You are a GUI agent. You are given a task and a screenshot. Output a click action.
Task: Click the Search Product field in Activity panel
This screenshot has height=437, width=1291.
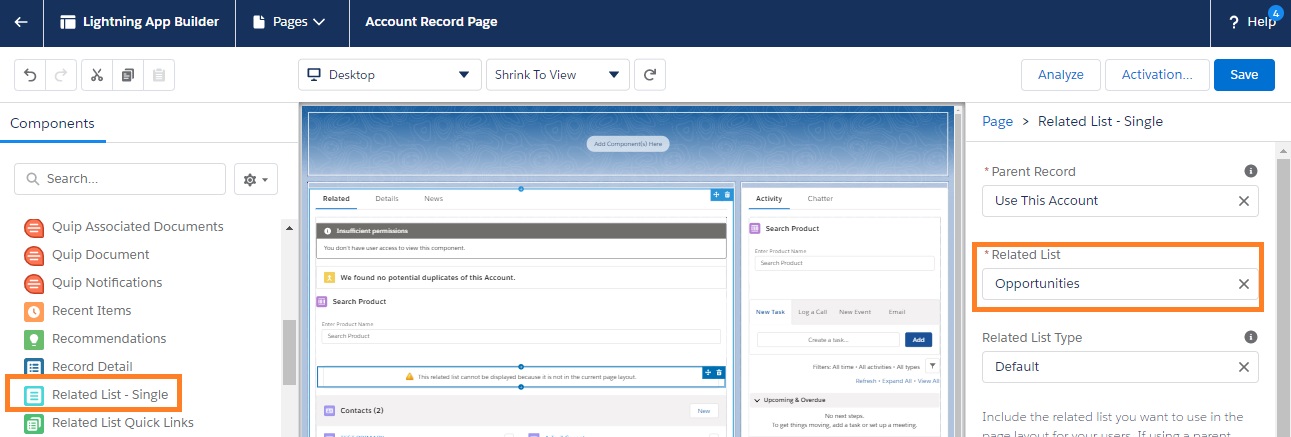[844, 263]
